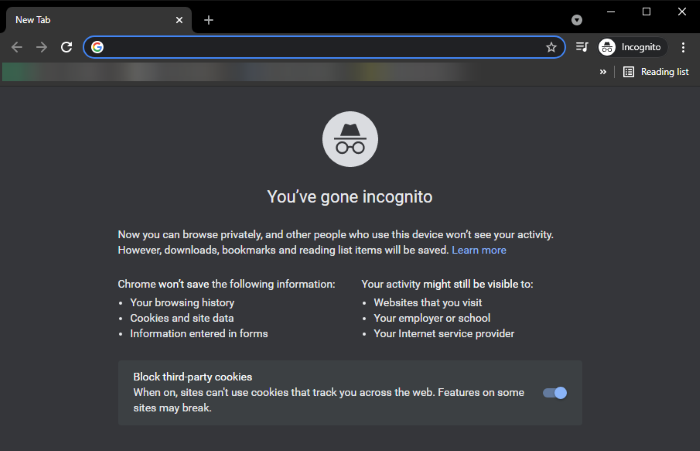Open a new tab with plus button

click(x=209, y=20)
